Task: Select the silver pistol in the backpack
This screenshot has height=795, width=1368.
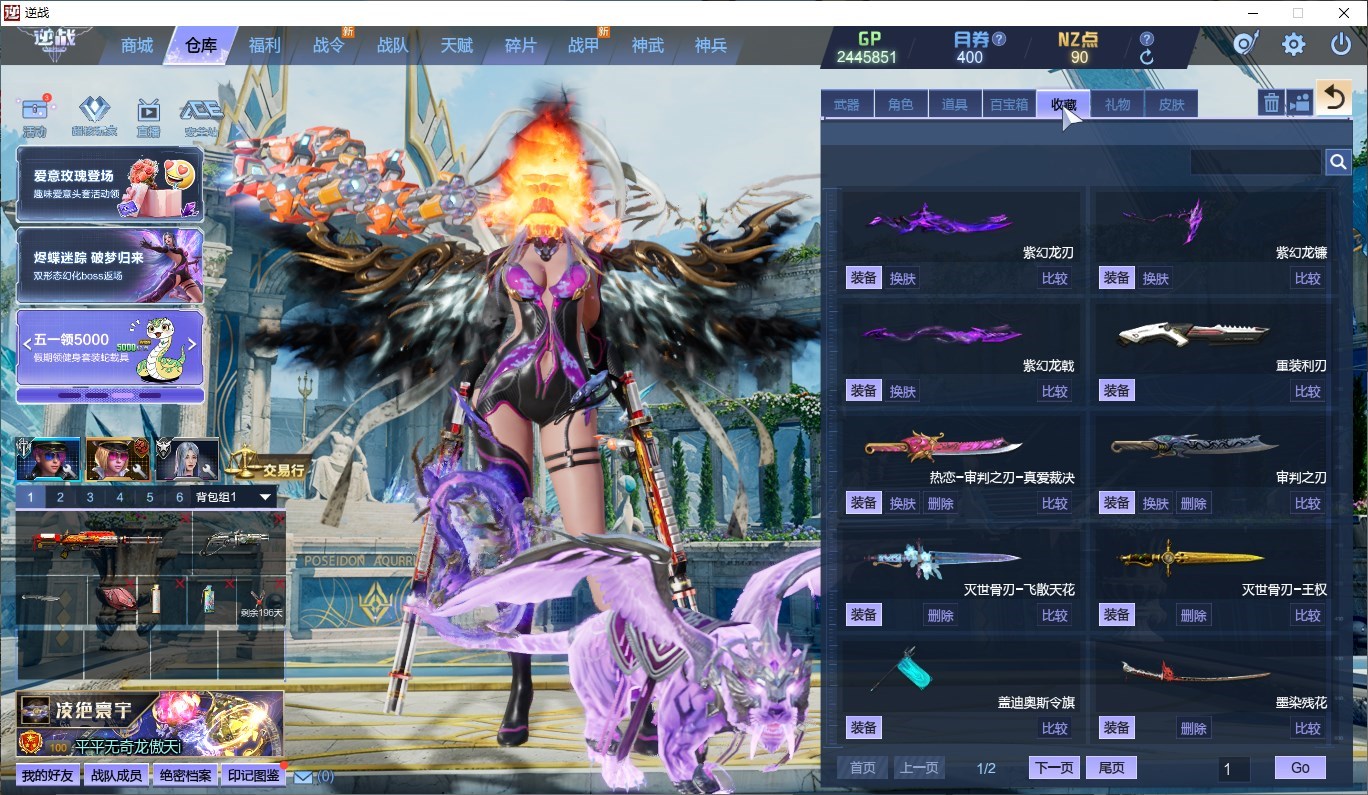Action: pos(233,543)
